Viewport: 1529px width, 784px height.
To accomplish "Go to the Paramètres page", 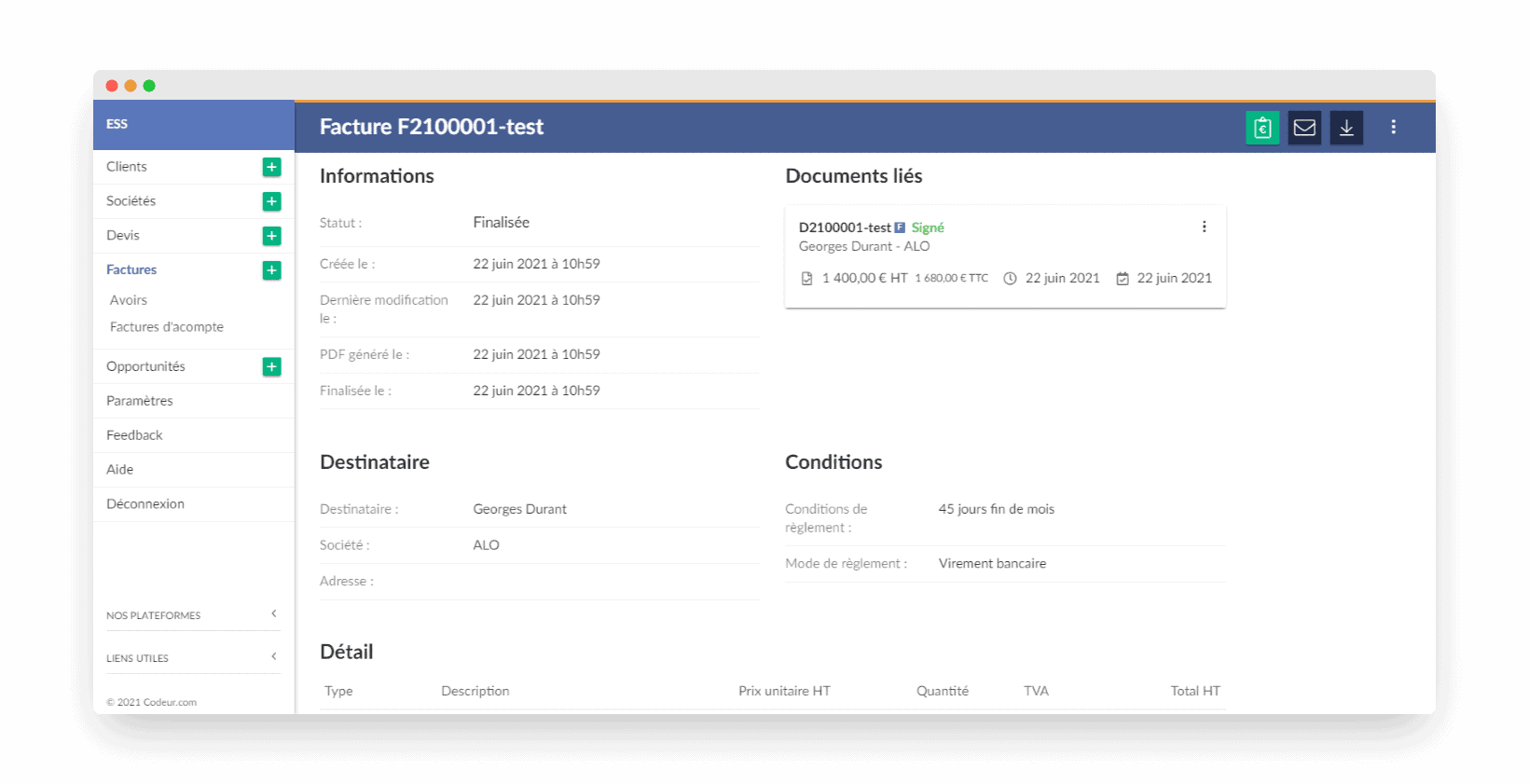I will coord(140,401).
